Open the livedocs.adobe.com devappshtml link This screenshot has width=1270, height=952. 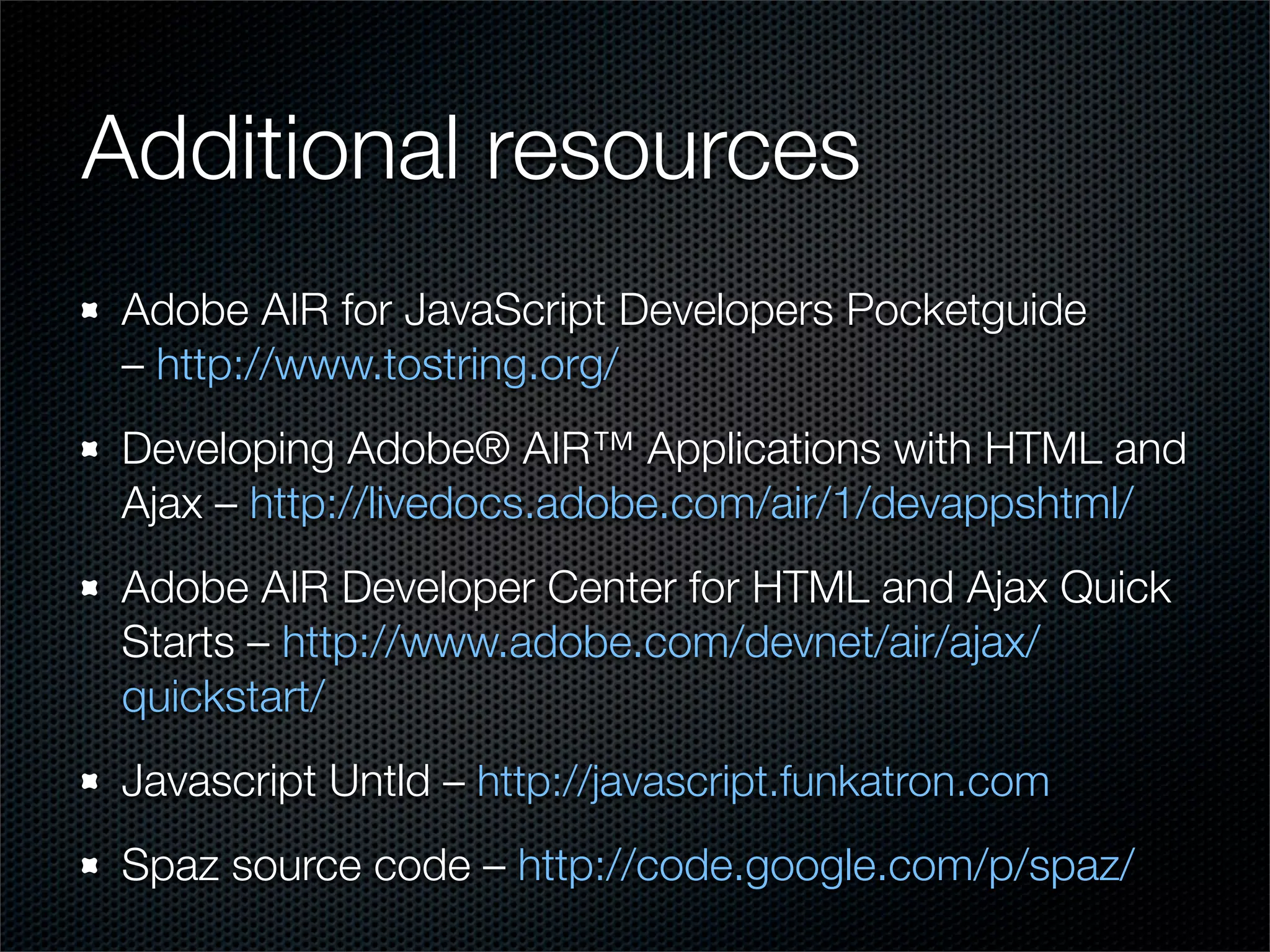[x=692, y=505]
